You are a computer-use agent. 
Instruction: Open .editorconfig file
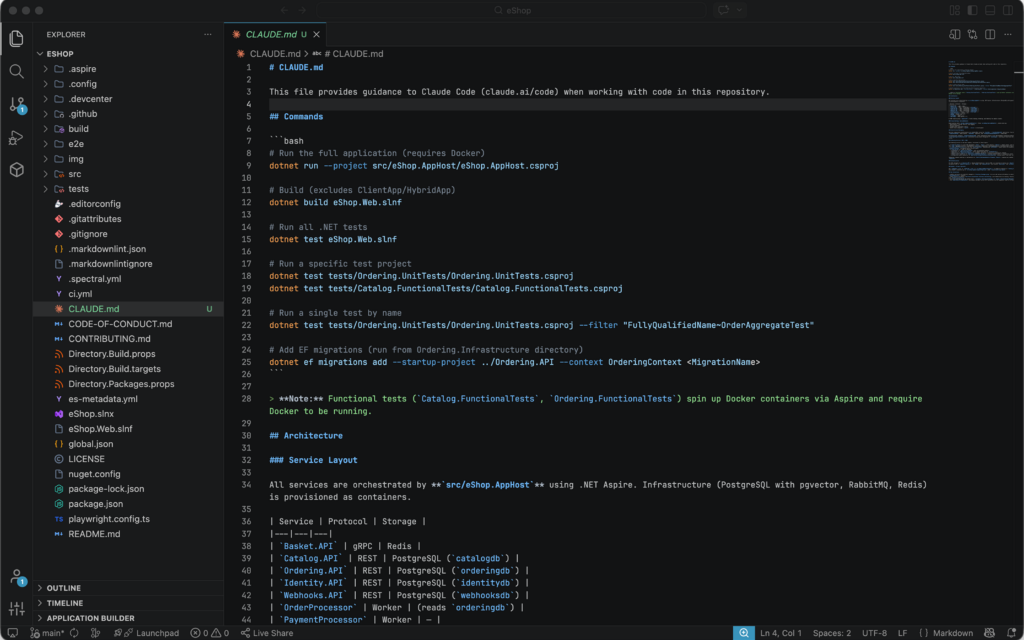[x=128, y=204]
